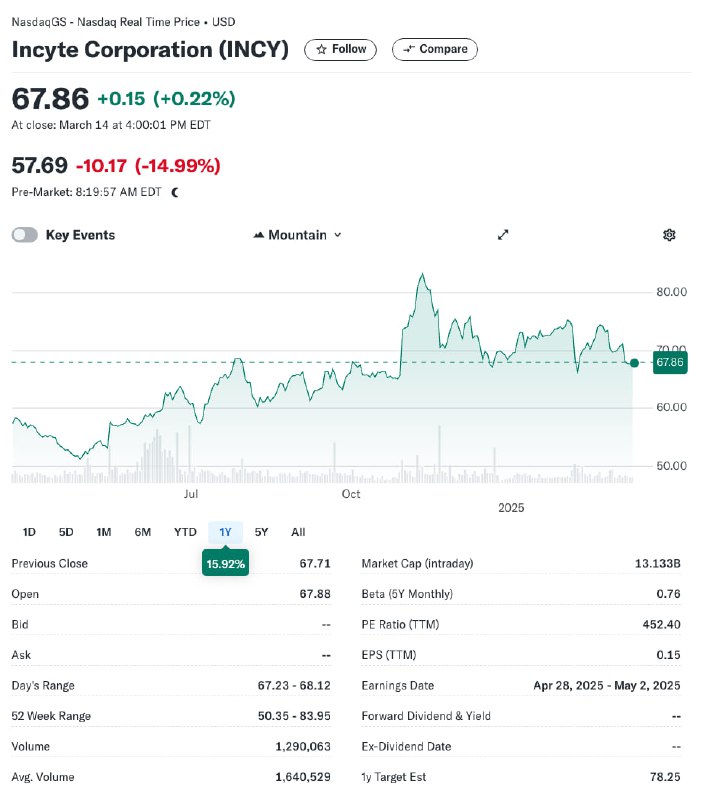
Task: Select the 1Y range tab
Action: 225,532
